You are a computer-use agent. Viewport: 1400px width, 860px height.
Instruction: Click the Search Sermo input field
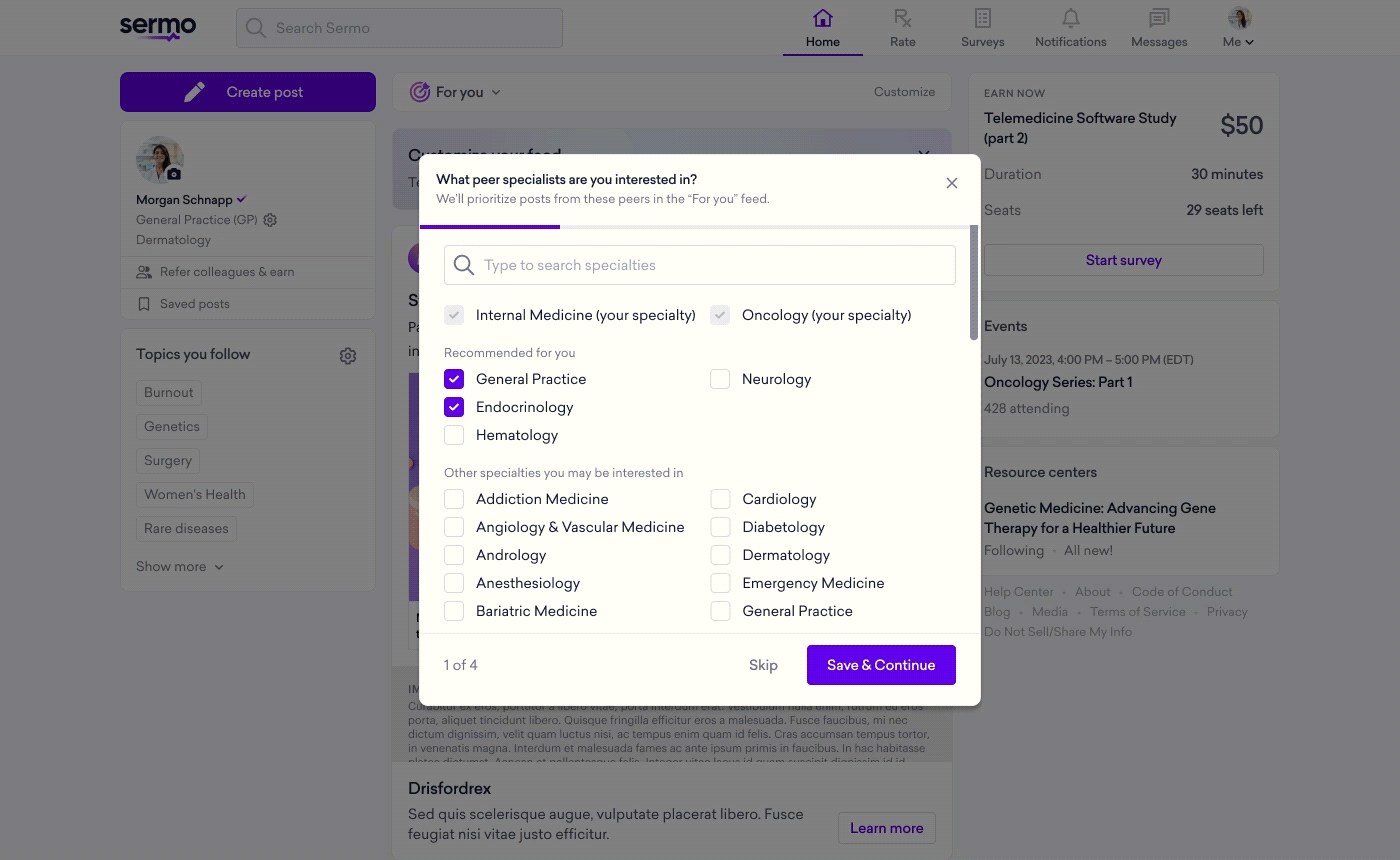[x=400, y=28]
